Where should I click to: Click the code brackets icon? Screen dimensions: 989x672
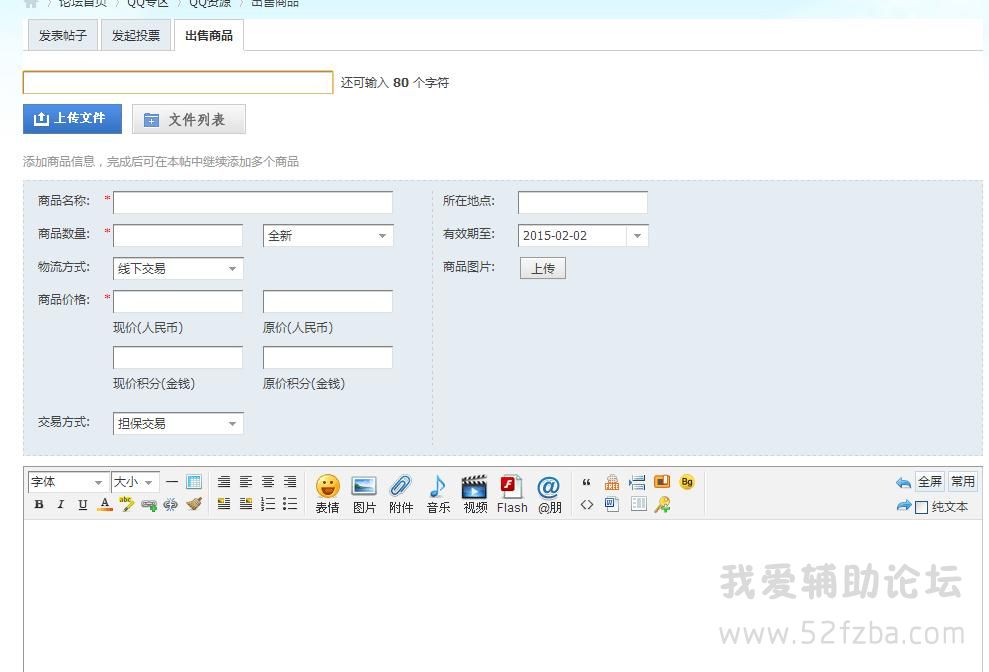click(x=587, y=504)
